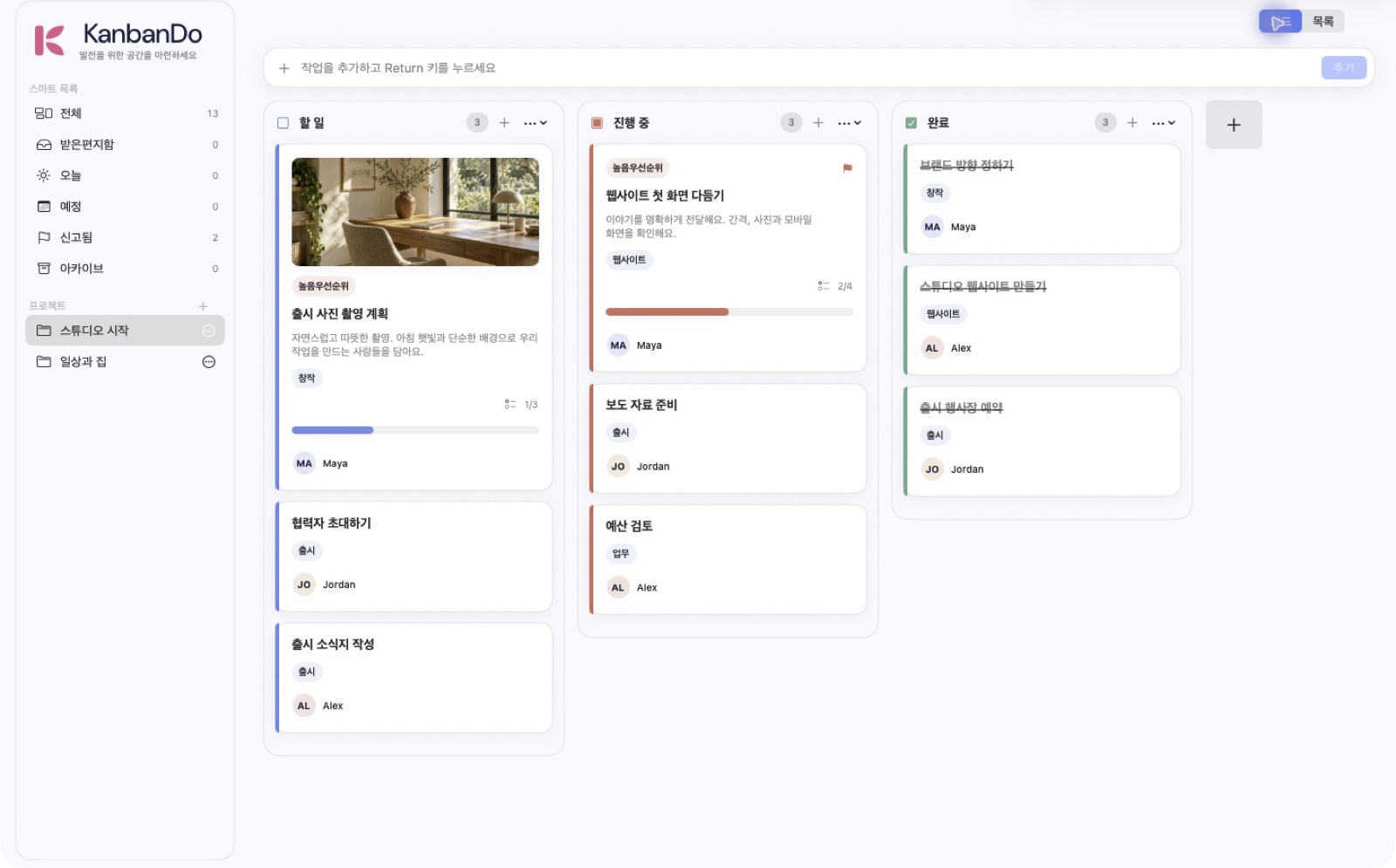Open the desk photo thumbnail
Image resolution: width=1396 pixels, height=868 pixels.
pos(415,212)
